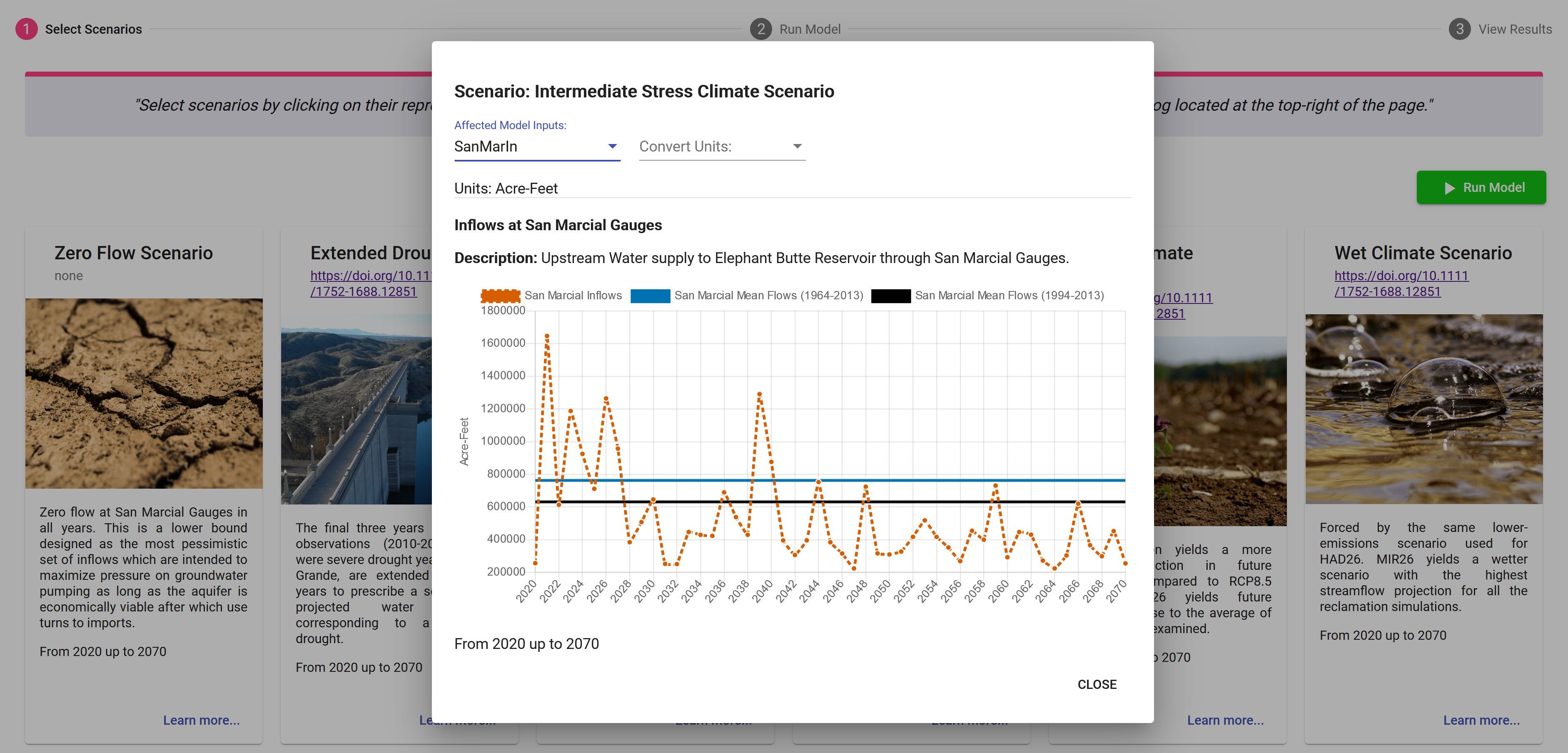Click View Results step label
This screenshot has height=753, width=1568.
(1515, 29)
